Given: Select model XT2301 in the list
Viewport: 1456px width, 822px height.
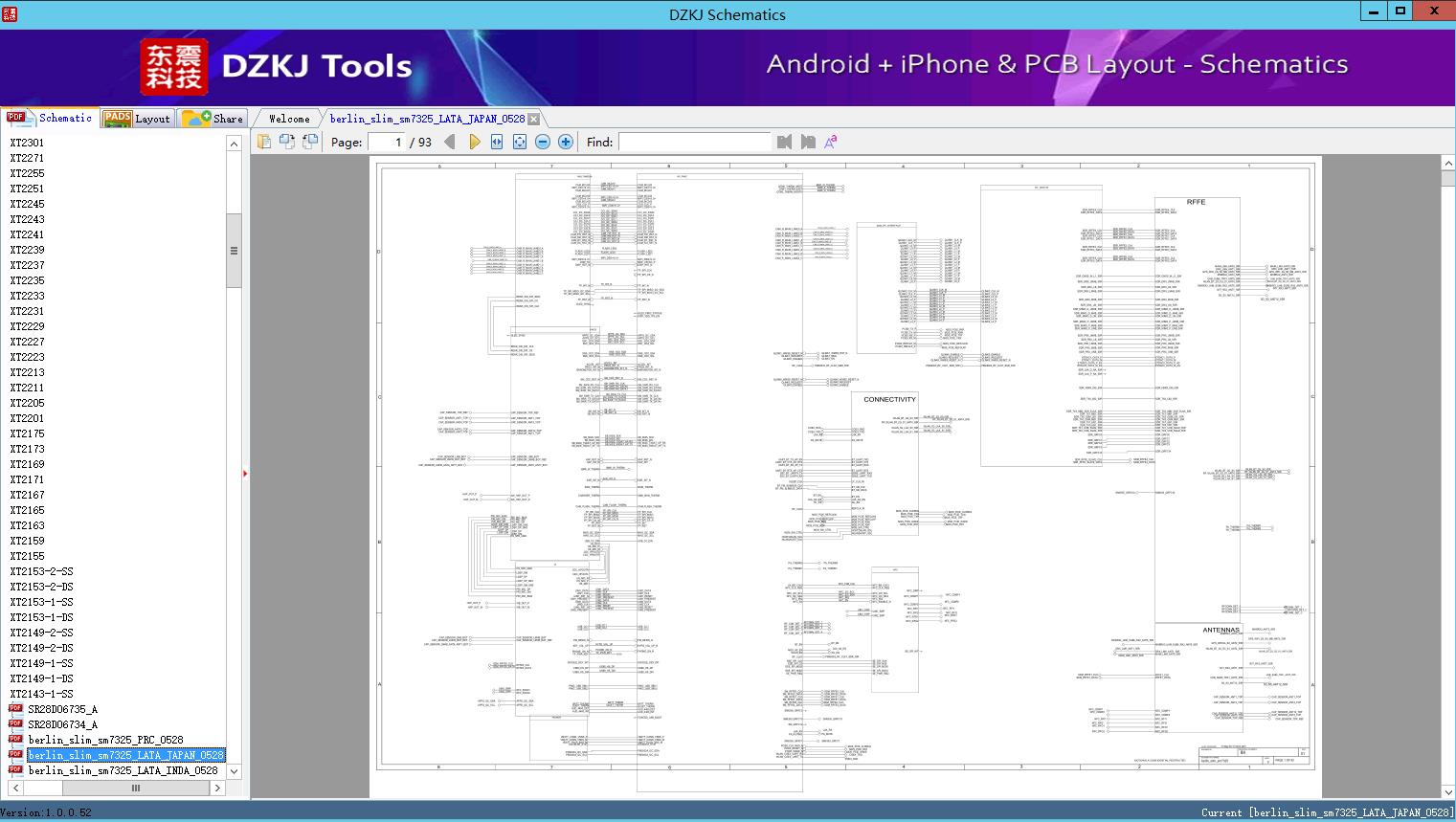Looking at the screenshot, I should [x=27, y=143].
